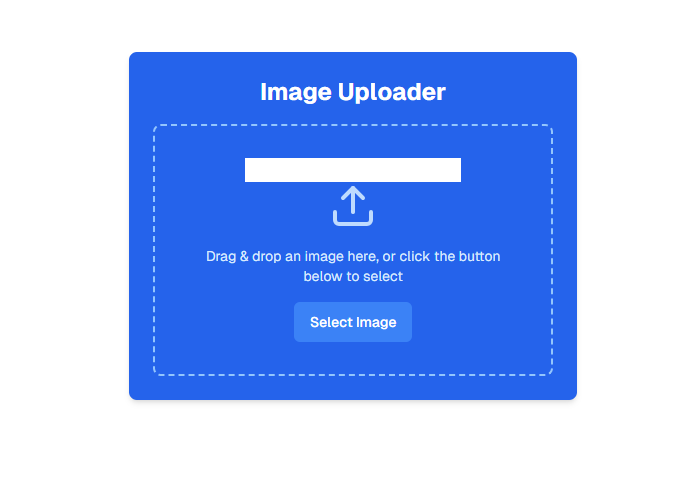The image size is (678, 483).
Task: Click the white page background outside the card
Action: (x=65, y=238)
